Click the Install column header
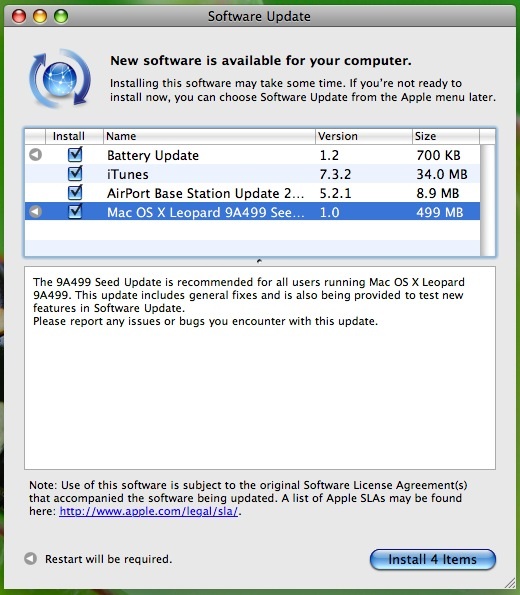This screenshot has height=595, width=520. click(74, 136)
